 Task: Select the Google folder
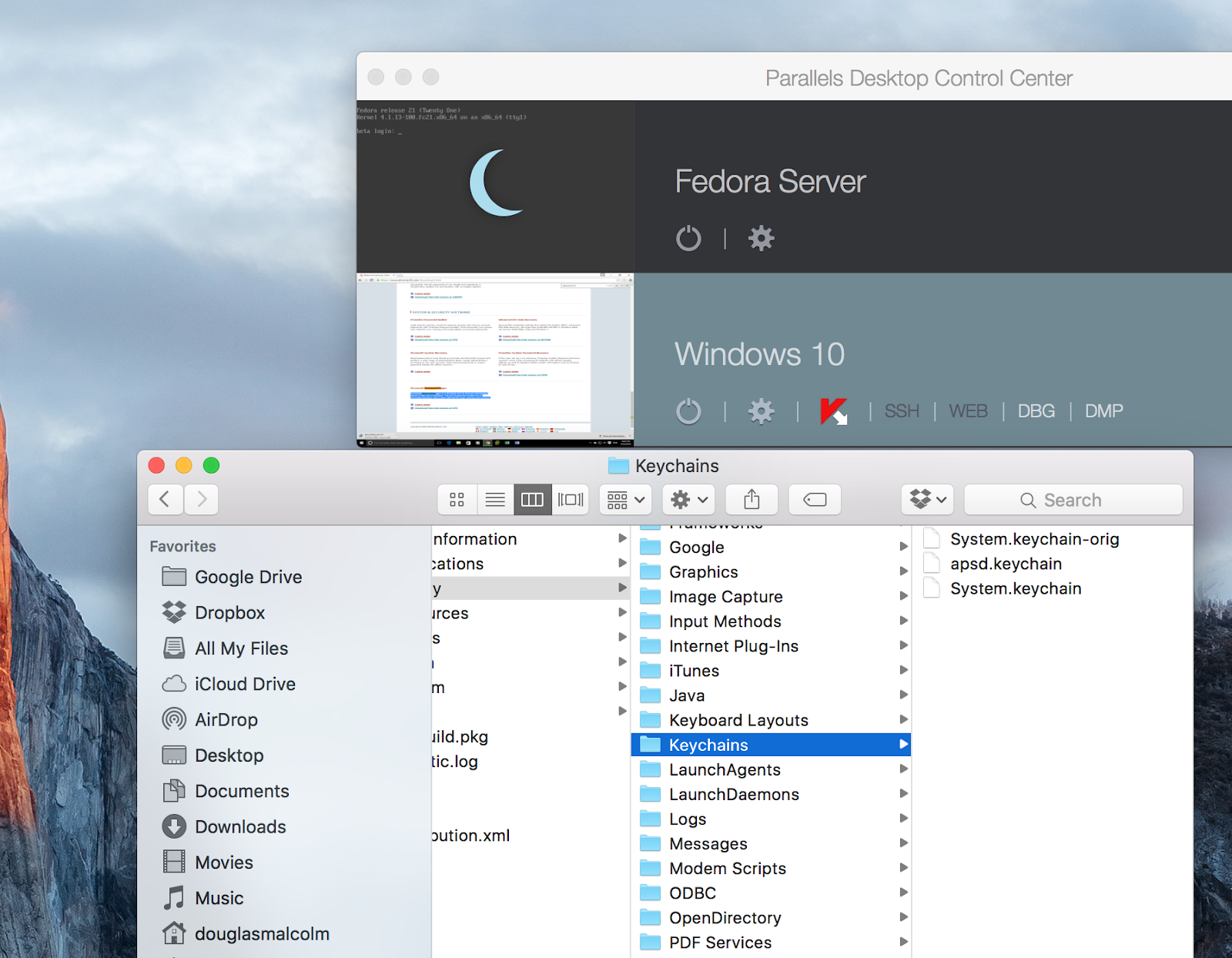(x=771, y=548)
